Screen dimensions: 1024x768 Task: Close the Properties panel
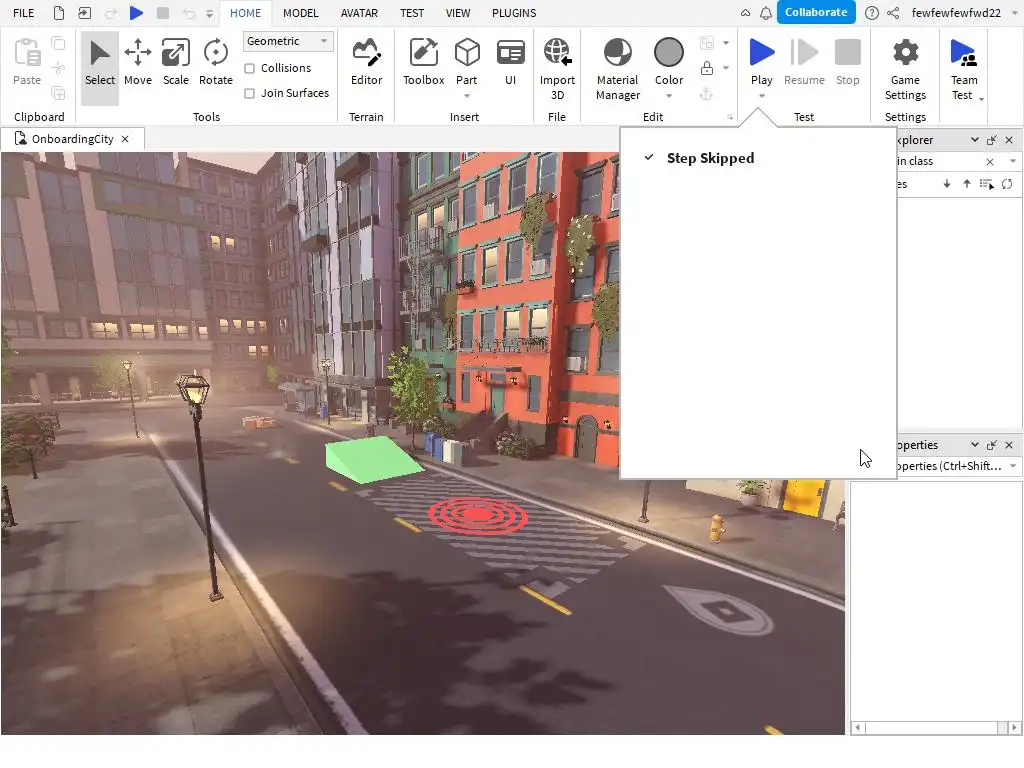pyautogui.click(x=1009, y=445)
